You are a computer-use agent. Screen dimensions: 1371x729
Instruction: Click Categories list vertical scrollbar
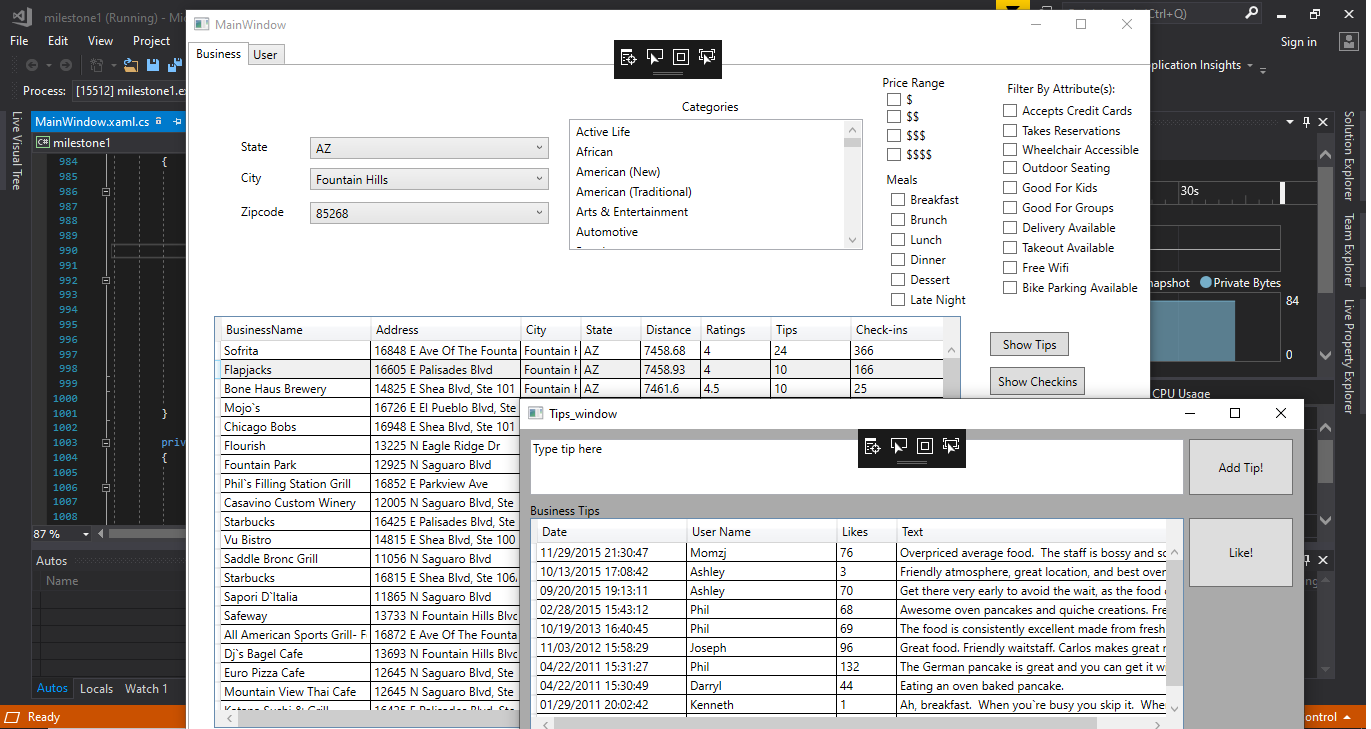tap(853, 185)
